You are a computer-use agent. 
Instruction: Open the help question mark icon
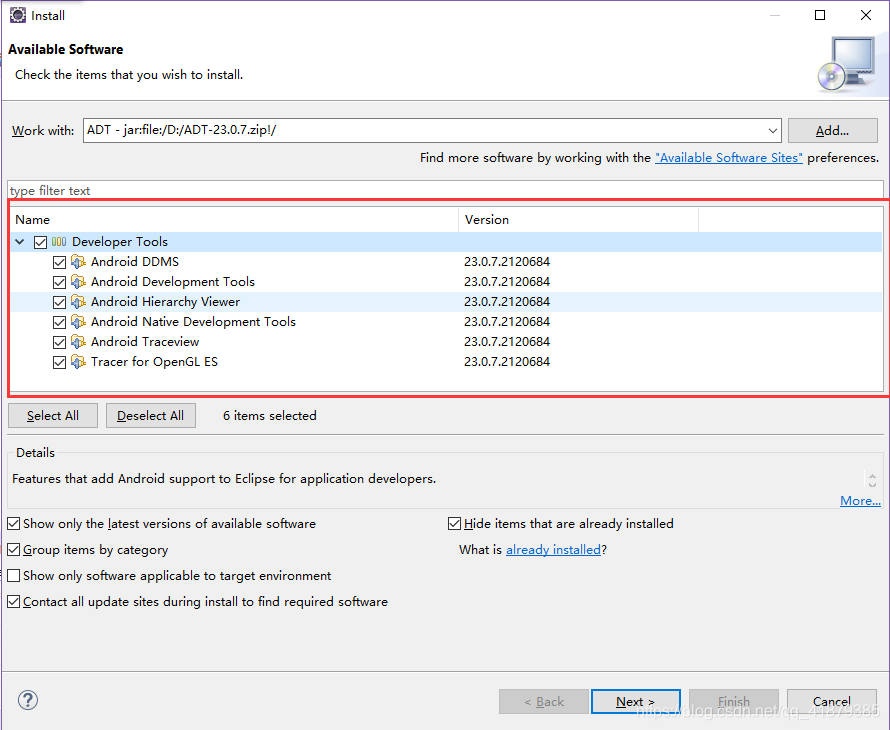coord(28,700)
